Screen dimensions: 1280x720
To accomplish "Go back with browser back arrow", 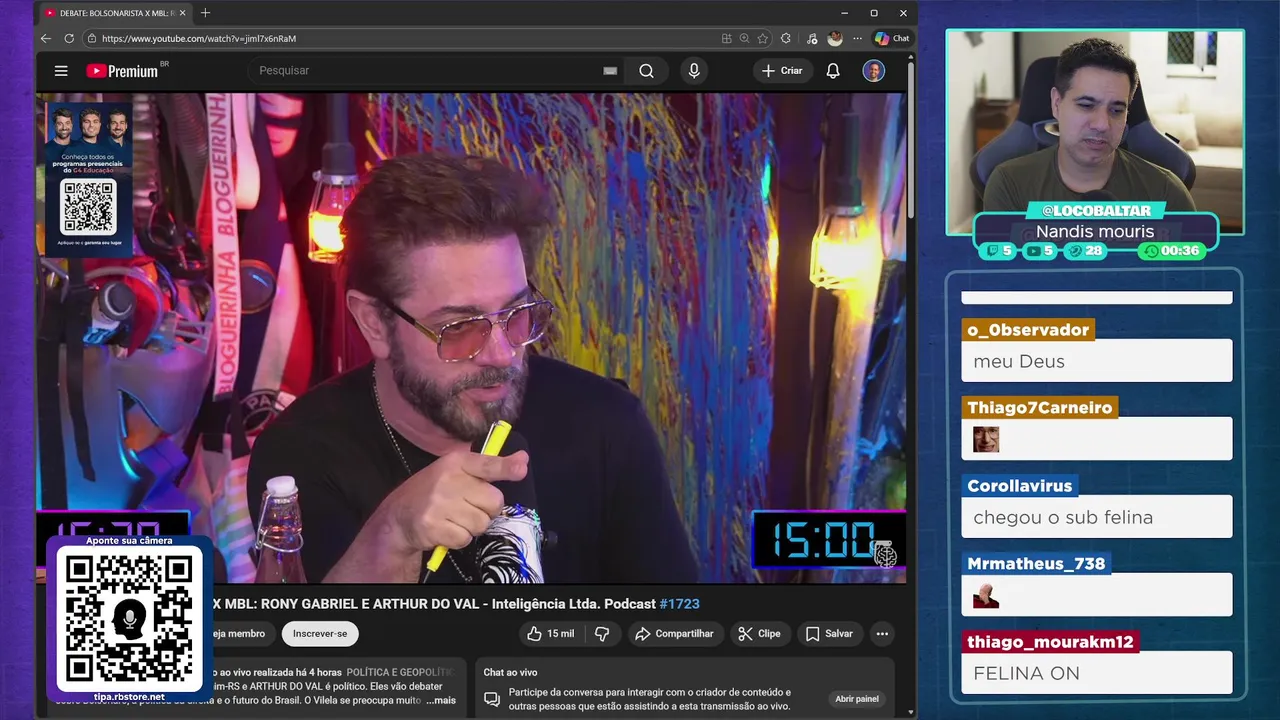I will pyautogui.click(x=46, y=38).
